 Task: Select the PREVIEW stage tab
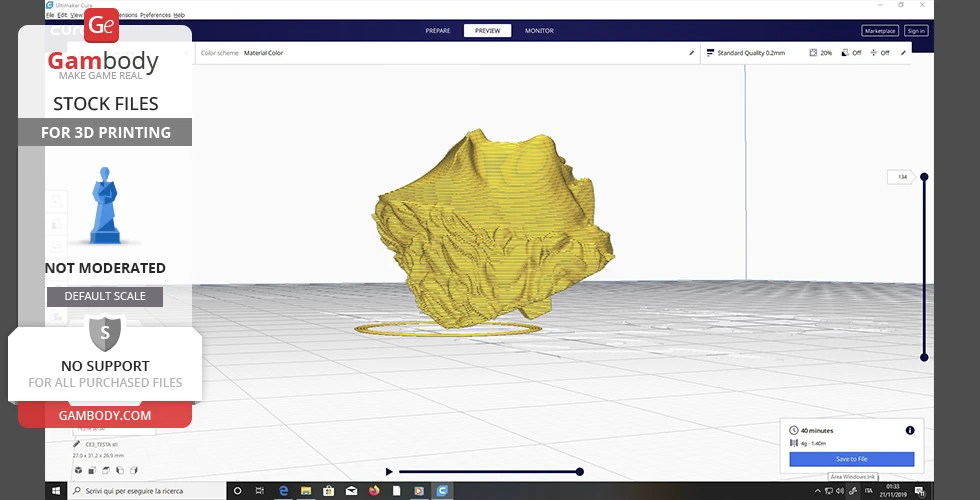[488, 31]
